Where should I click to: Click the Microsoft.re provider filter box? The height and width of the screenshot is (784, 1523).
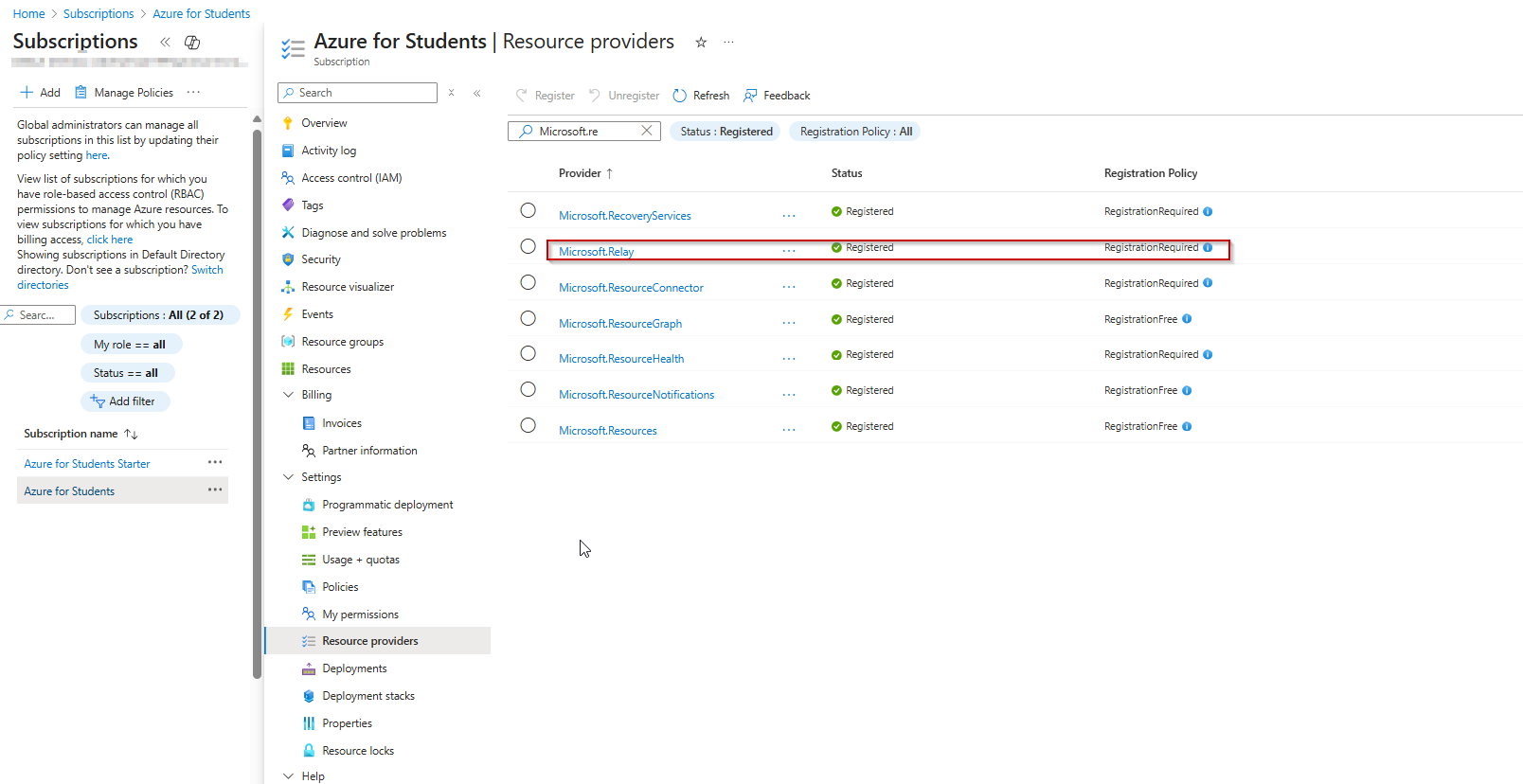point(583,132)
